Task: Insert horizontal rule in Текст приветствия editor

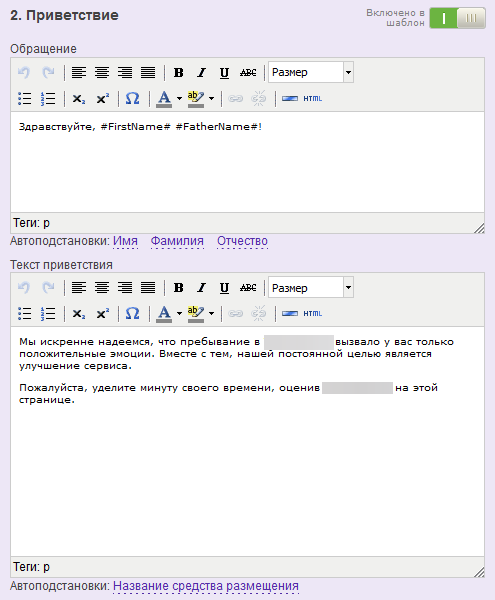Action: pos(290,314)
